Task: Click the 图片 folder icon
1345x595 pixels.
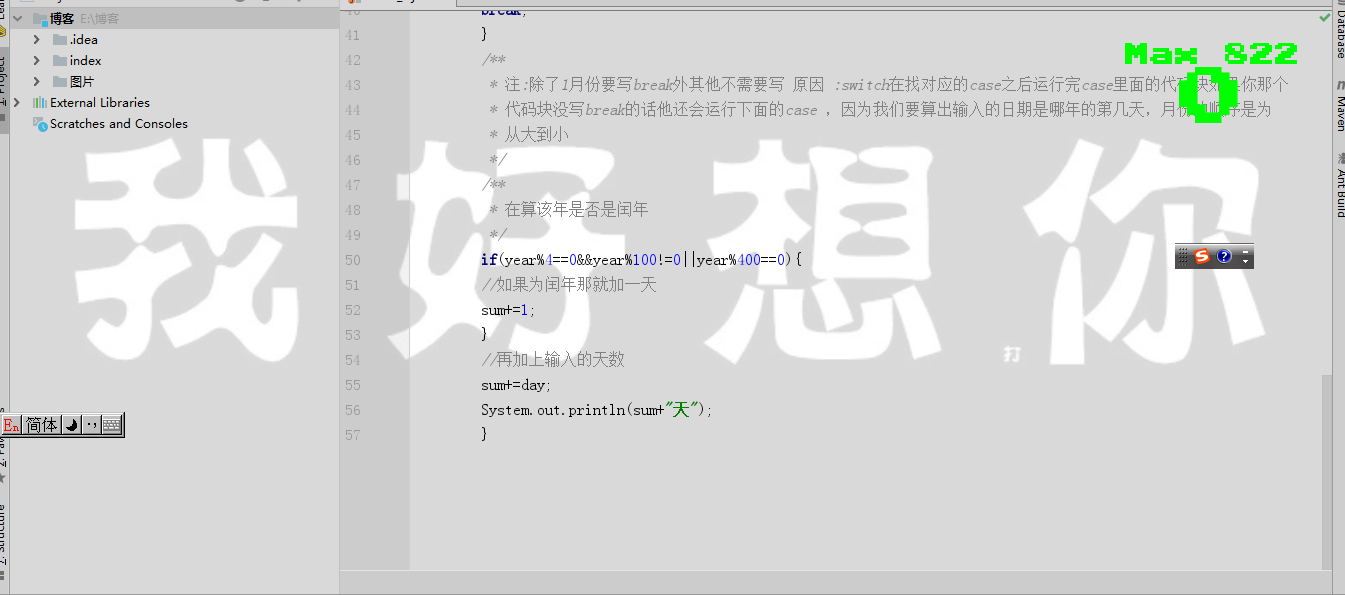Action: (x=60, y=81)
